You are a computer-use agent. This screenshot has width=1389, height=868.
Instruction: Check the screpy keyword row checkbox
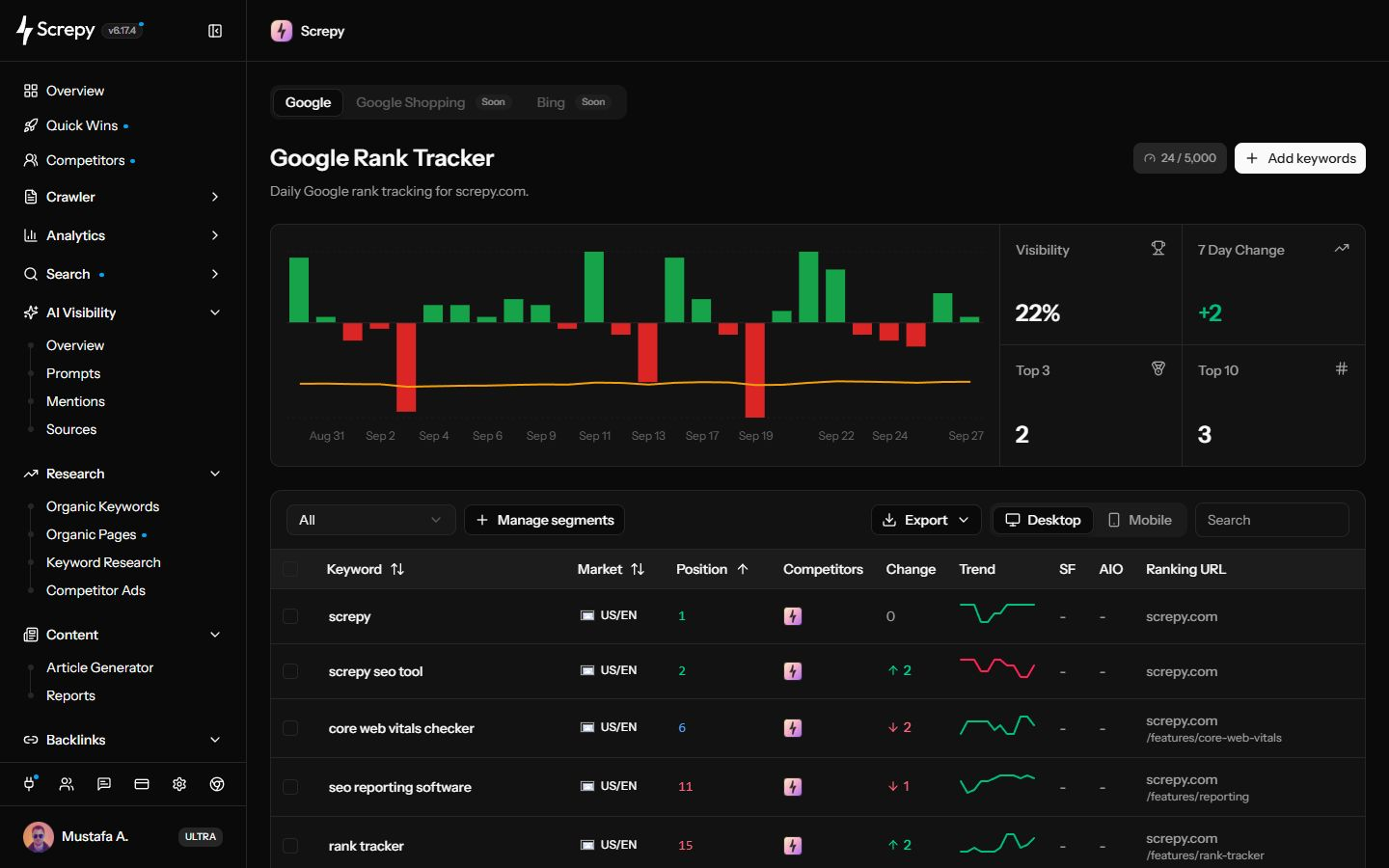290,616
